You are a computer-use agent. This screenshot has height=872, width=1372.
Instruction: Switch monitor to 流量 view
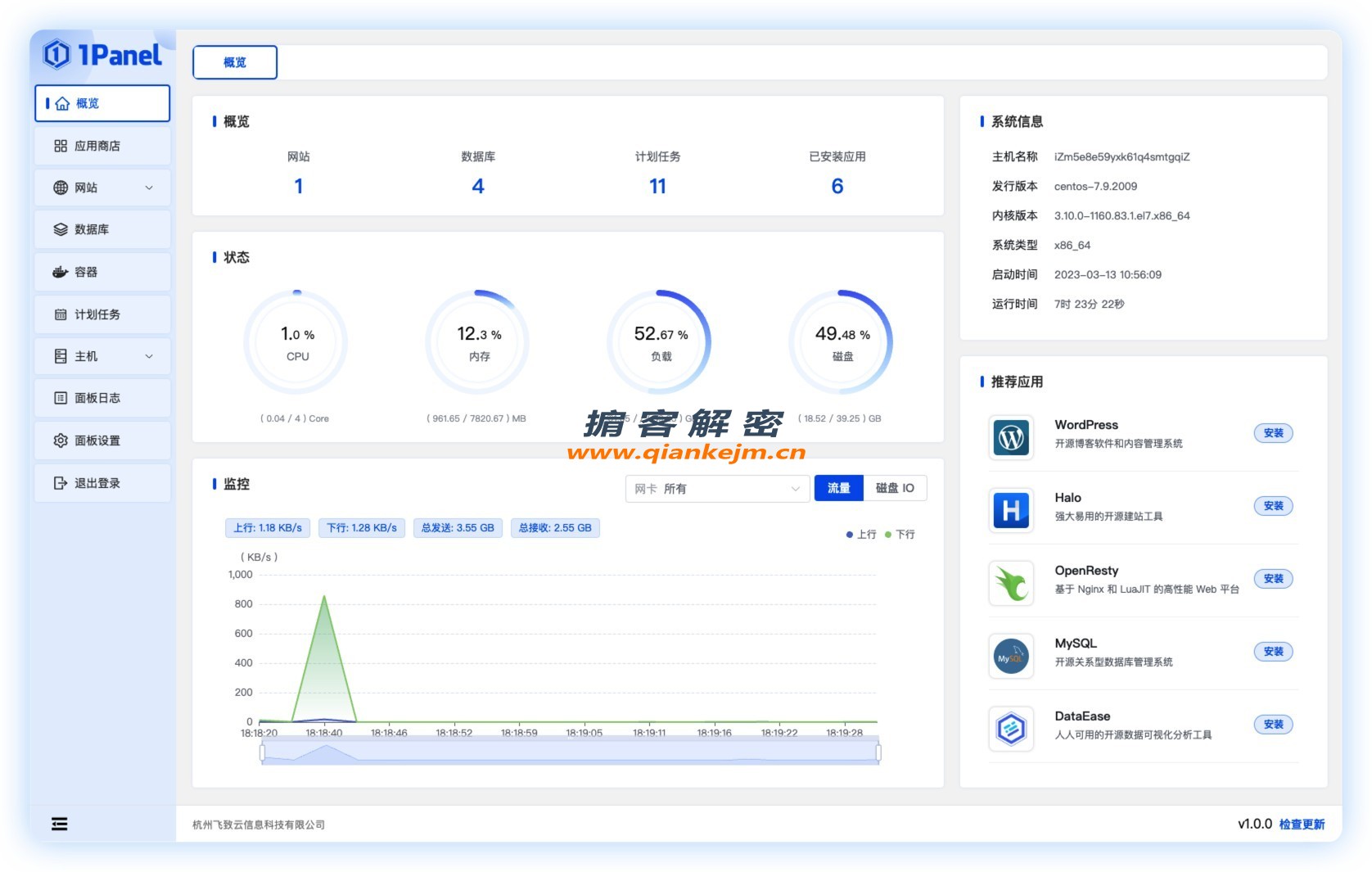838,488
